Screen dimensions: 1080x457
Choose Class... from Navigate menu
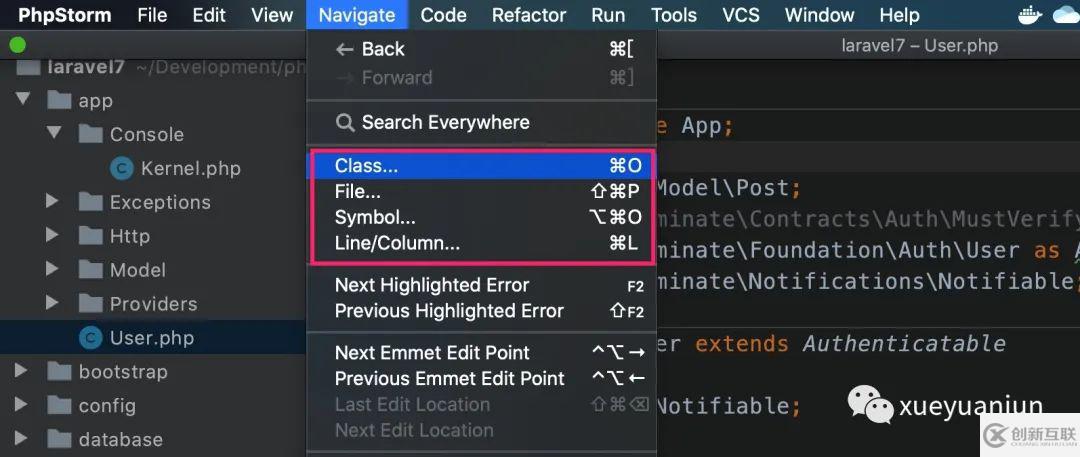(481, 165)
